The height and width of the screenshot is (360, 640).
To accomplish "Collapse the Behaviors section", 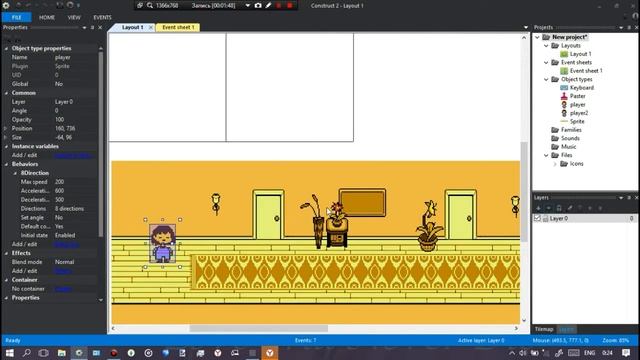I will 6,164.
